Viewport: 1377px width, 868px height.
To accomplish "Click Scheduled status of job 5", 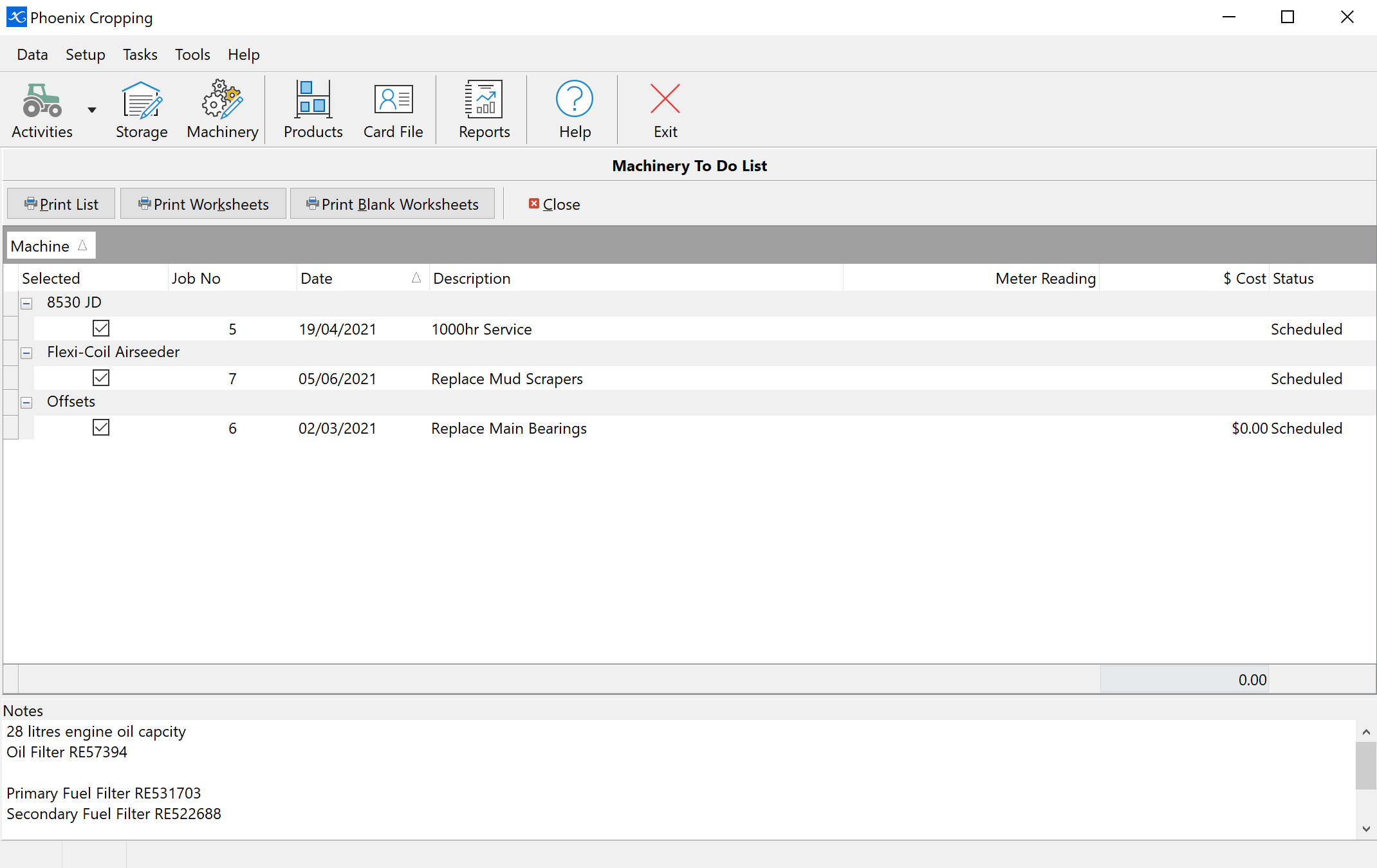I will (1306, 329).
